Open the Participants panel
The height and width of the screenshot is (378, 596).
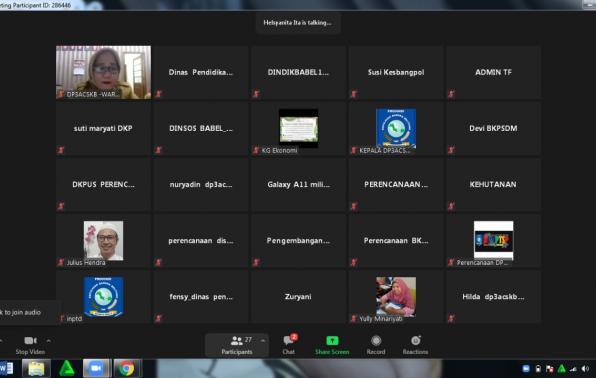tap(236, 345)
